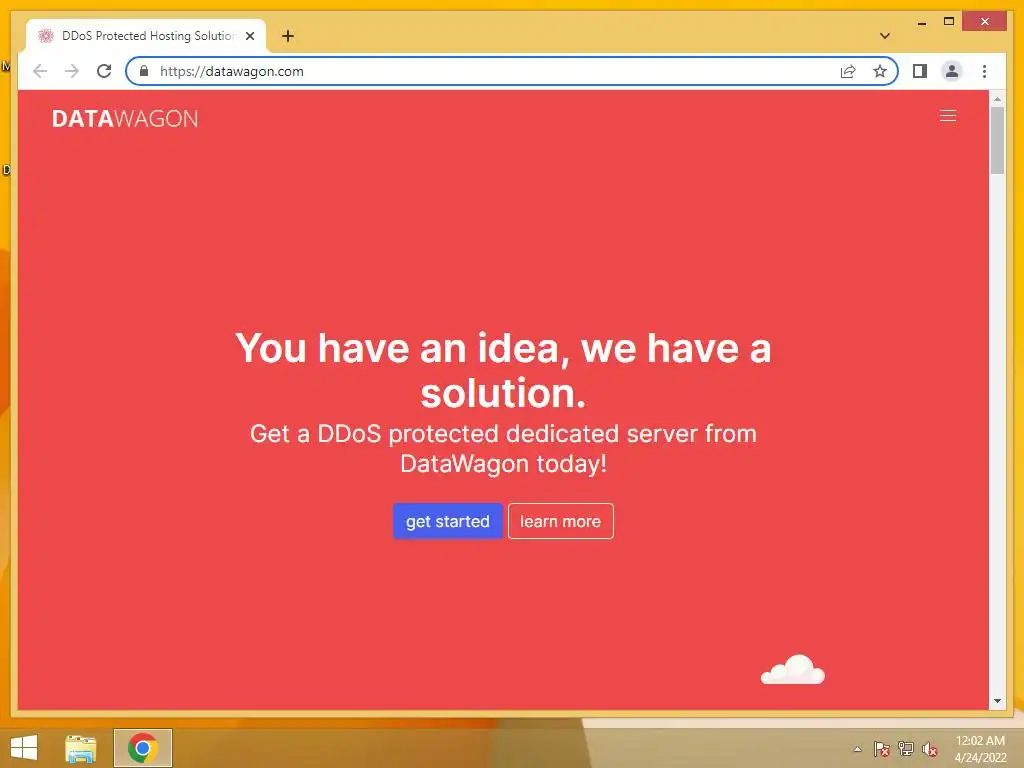Click the muted volume tray icon
The width and height of the screenshot is (1024, 768).
930,749
